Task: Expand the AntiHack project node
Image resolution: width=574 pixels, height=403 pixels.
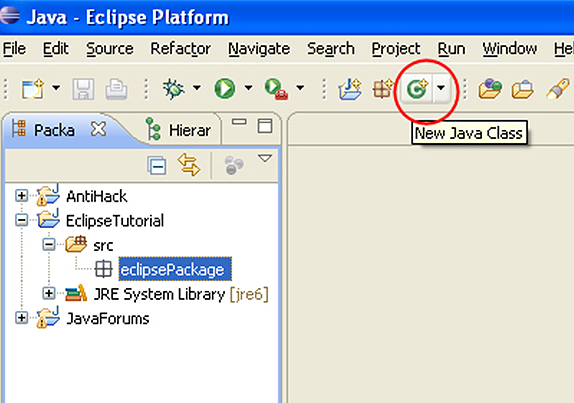Action: point(21,196)
